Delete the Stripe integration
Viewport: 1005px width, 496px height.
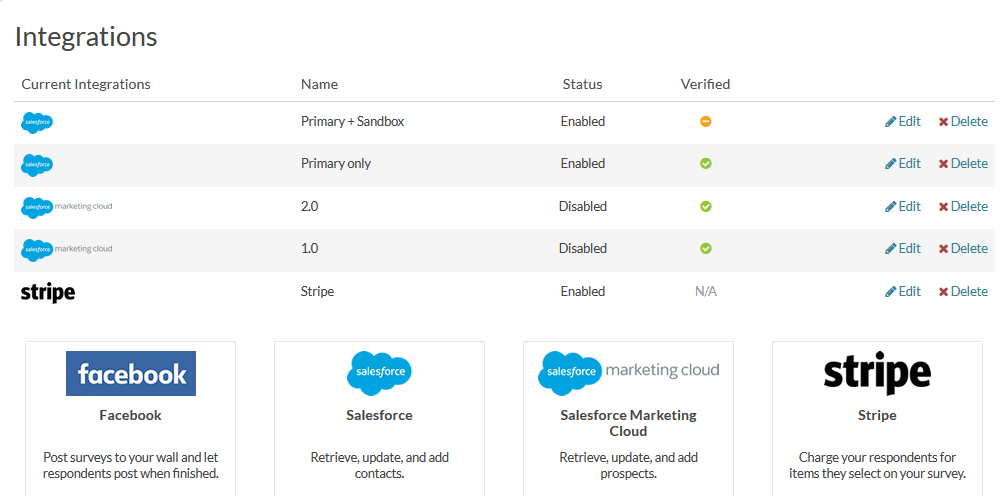pyautogui.click(x=963, y=292)
